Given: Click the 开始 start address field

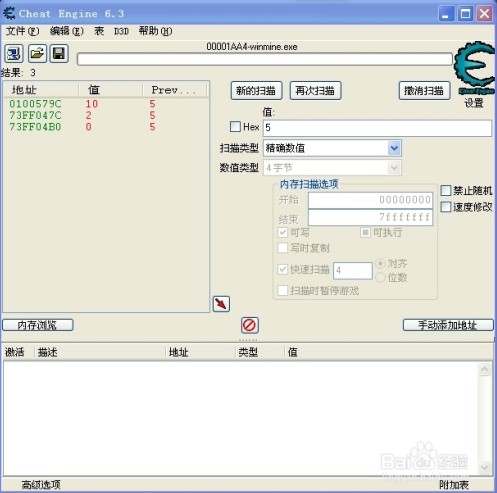Looking at the screenshot, I should point(370,200).
